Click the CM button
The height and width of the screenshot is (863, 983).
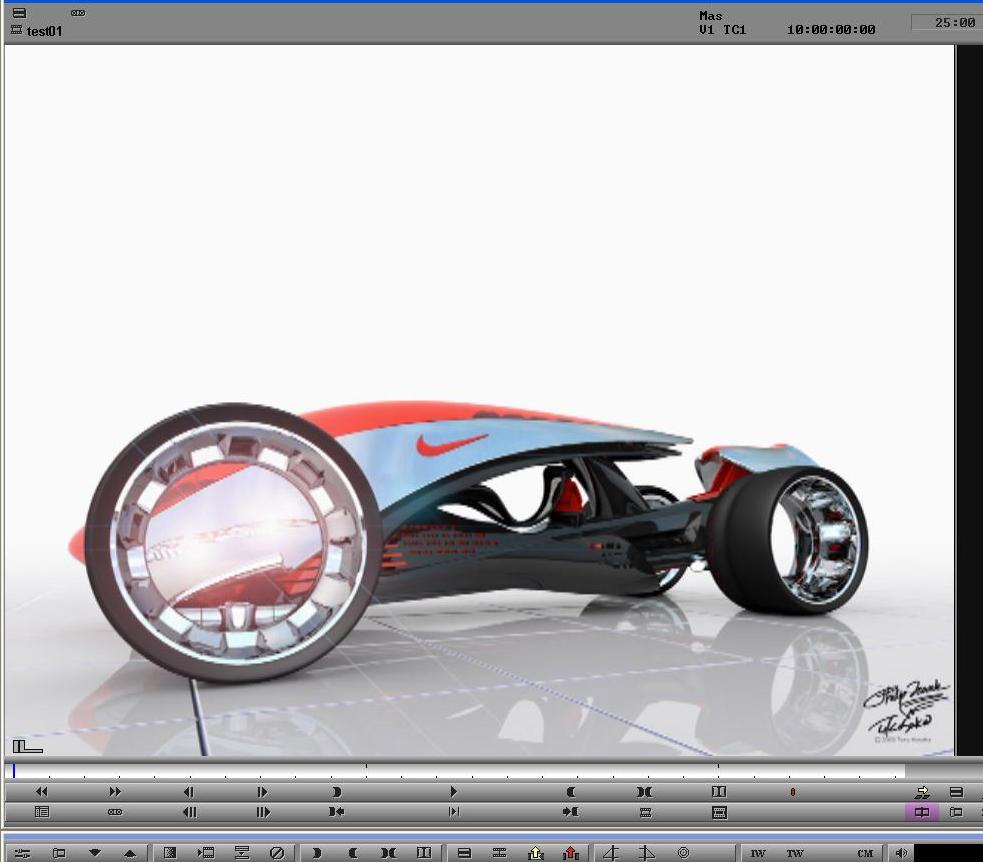click(x=865, y=854)
